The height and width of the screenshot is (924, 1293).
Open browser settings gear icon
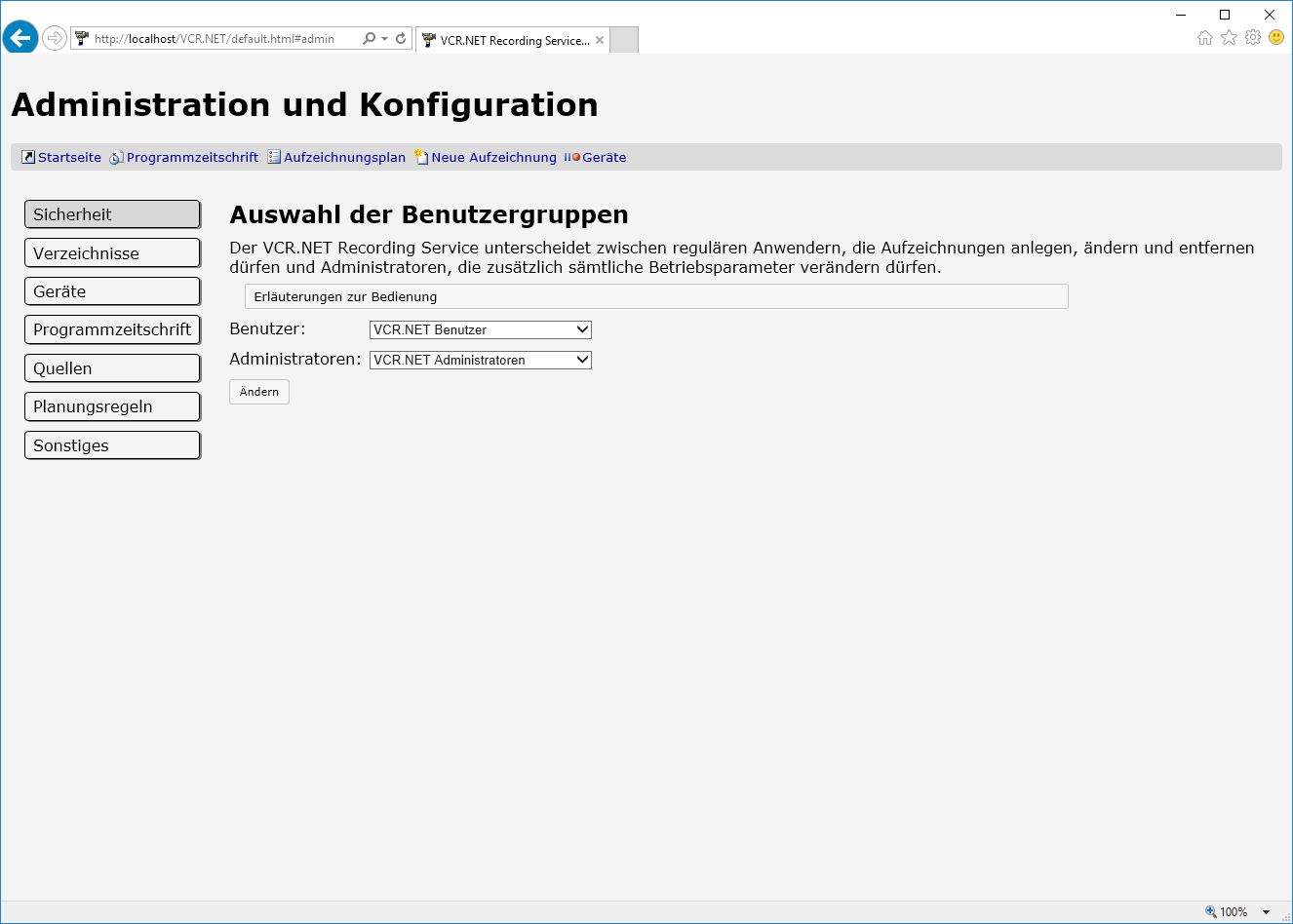(x=1253, y=37)
